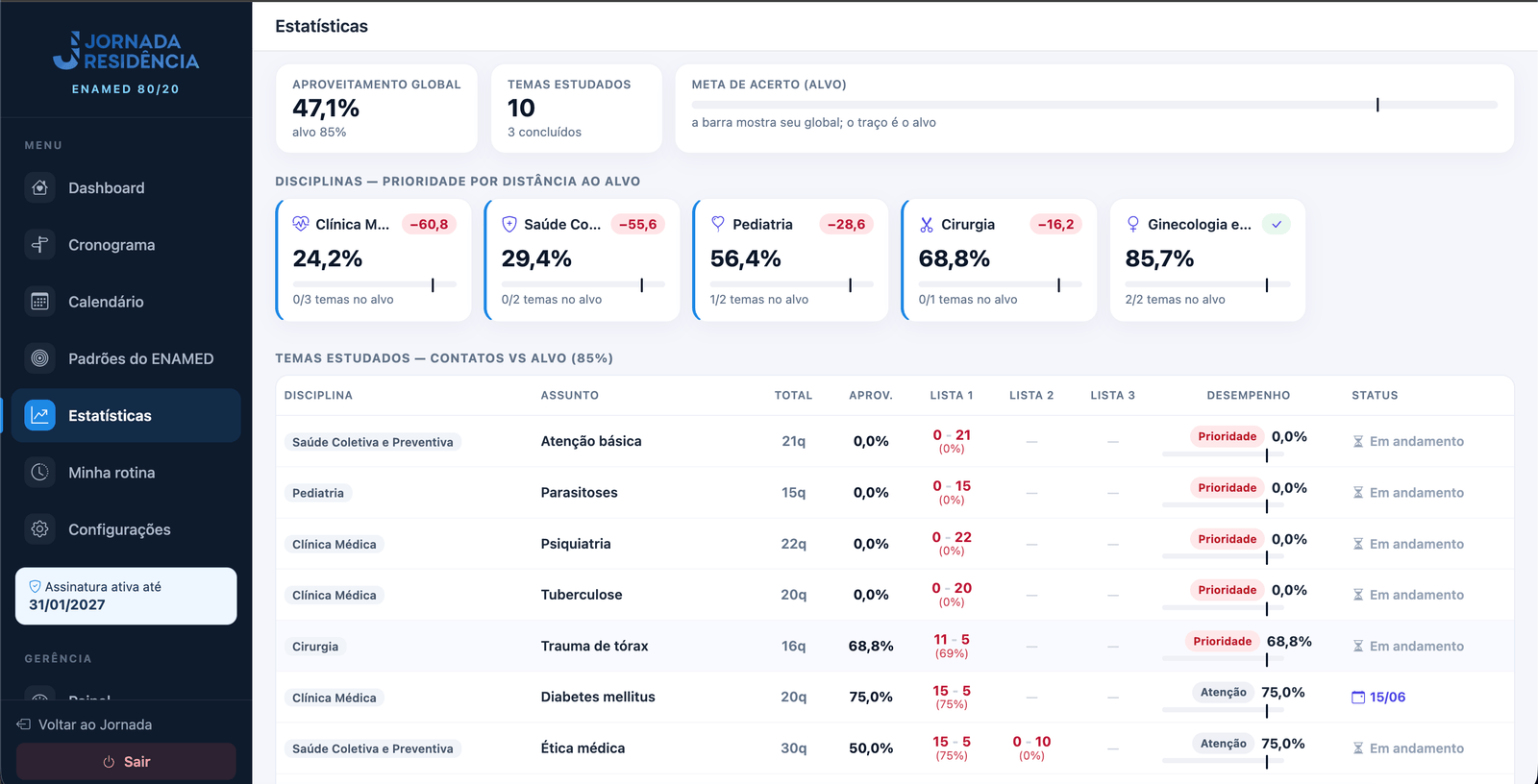The height and width of the screenshot is (784, 1538).
Task: Click the Saúde Coletiva tag in Atenção básica row
Action: point(373,442)
